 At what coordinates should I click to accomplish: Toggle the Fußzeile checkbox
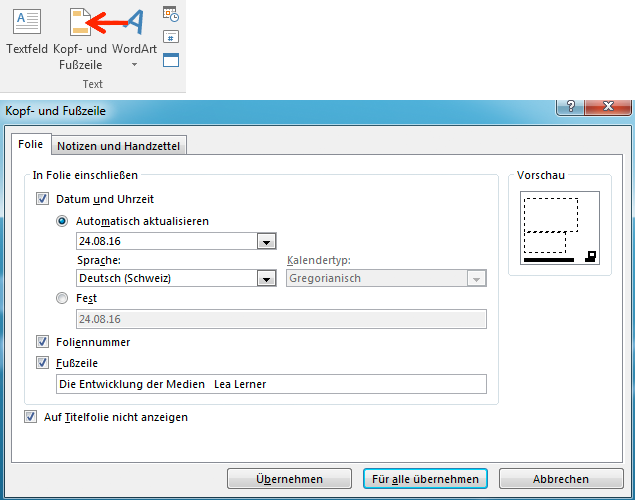coord(42,363)
